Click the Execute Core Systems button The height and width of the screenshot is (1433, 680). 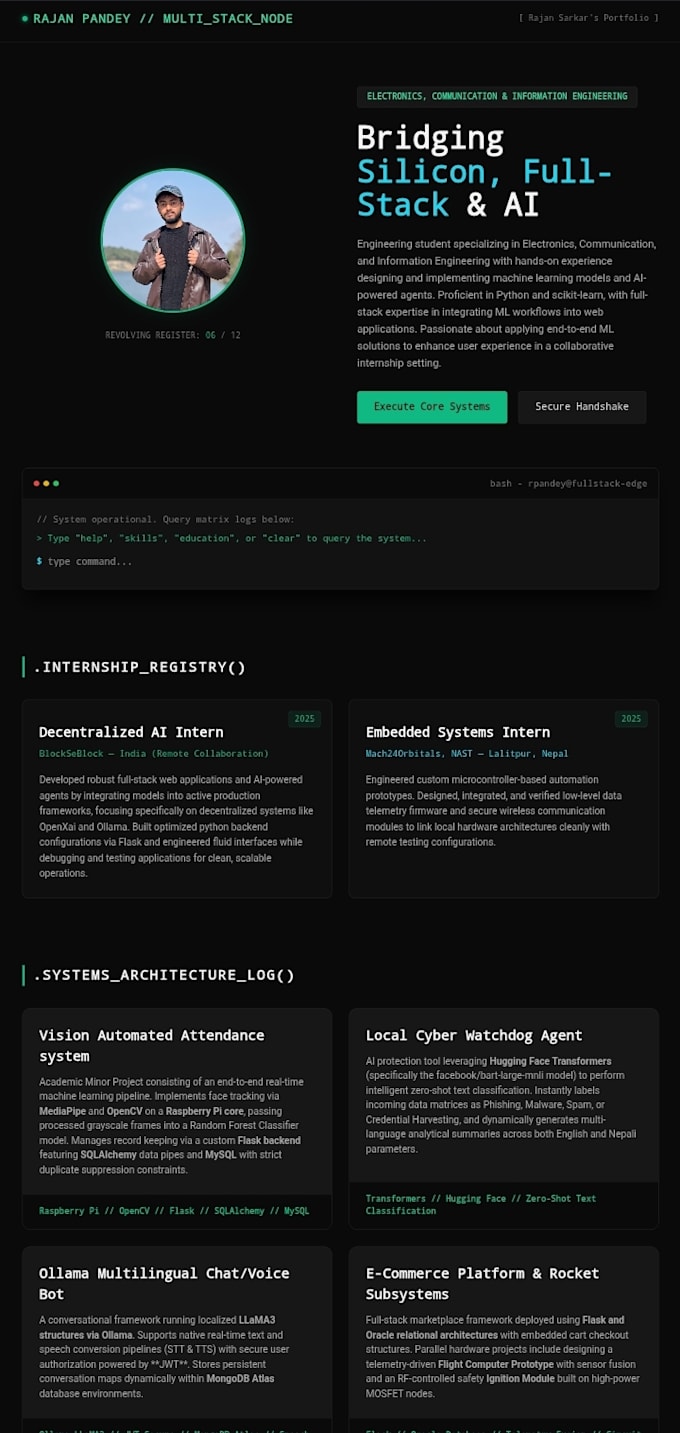point(432,407)
